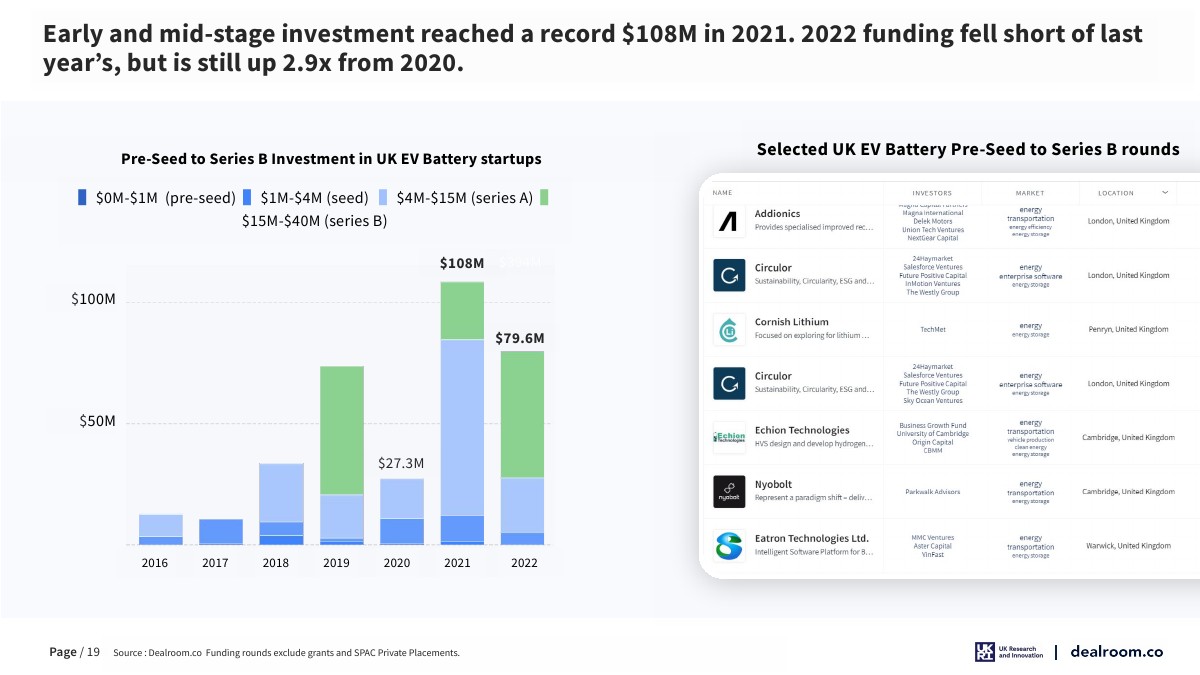
Task: Sort by the Market column header
Action: [x=1030, y=193]
